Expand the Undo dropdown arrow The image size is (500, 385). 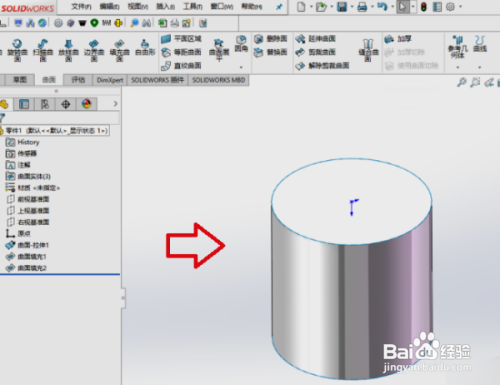pos(392,7)
